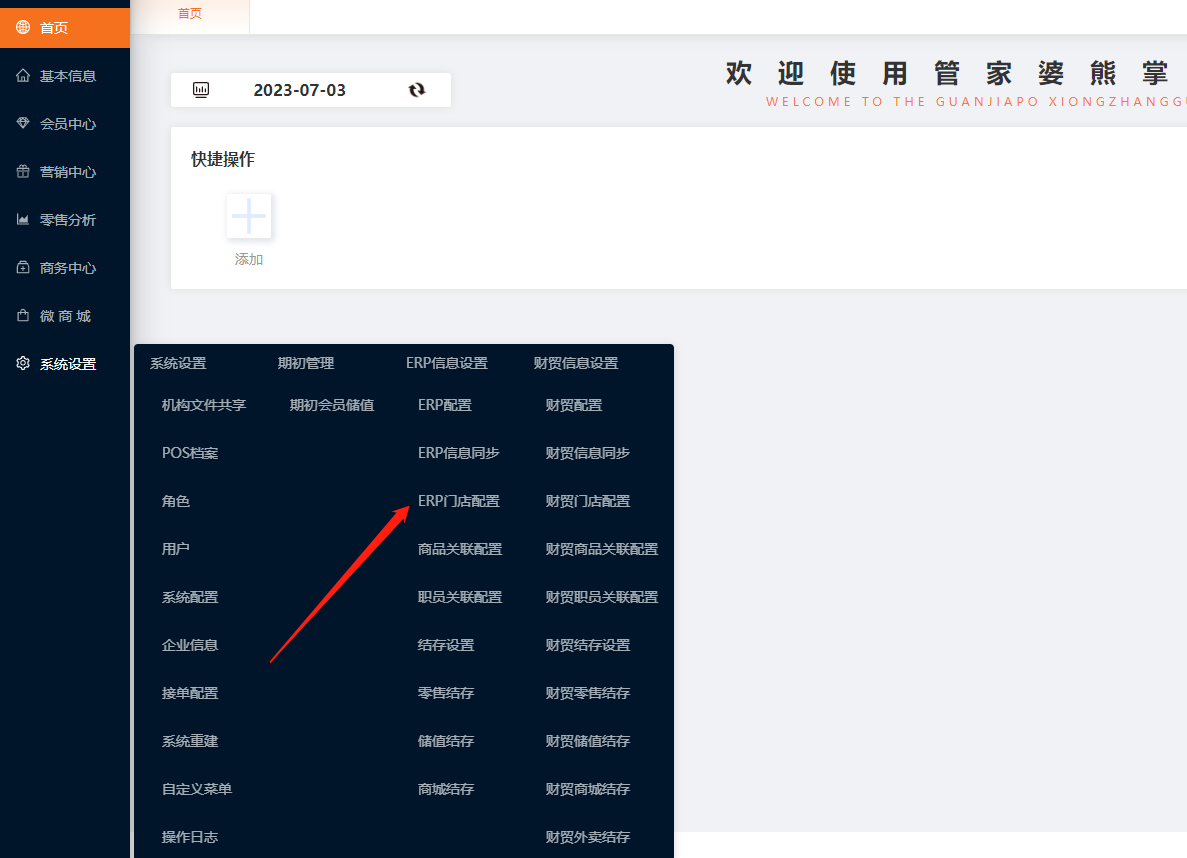Open 零售结存 under ERP信息设置

(x=446, y=692)
